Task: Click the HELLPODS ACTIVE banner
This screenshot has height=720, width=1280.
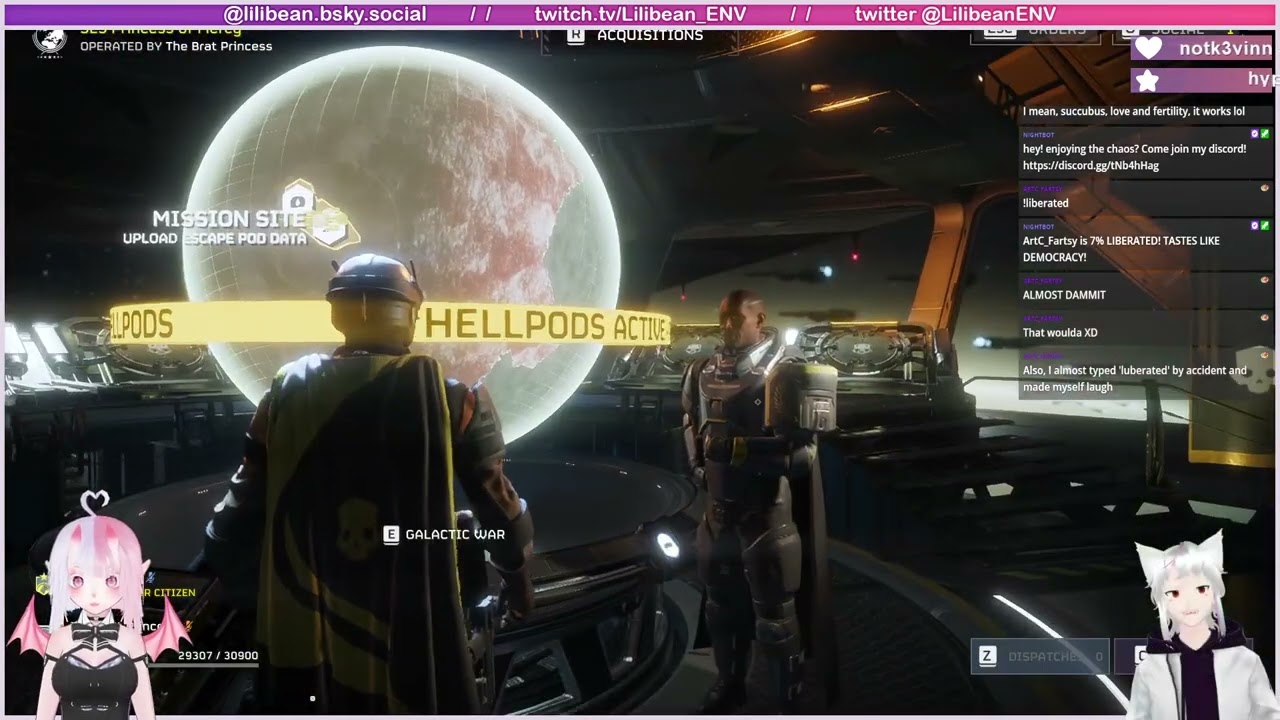Action: tap(545, 324)
